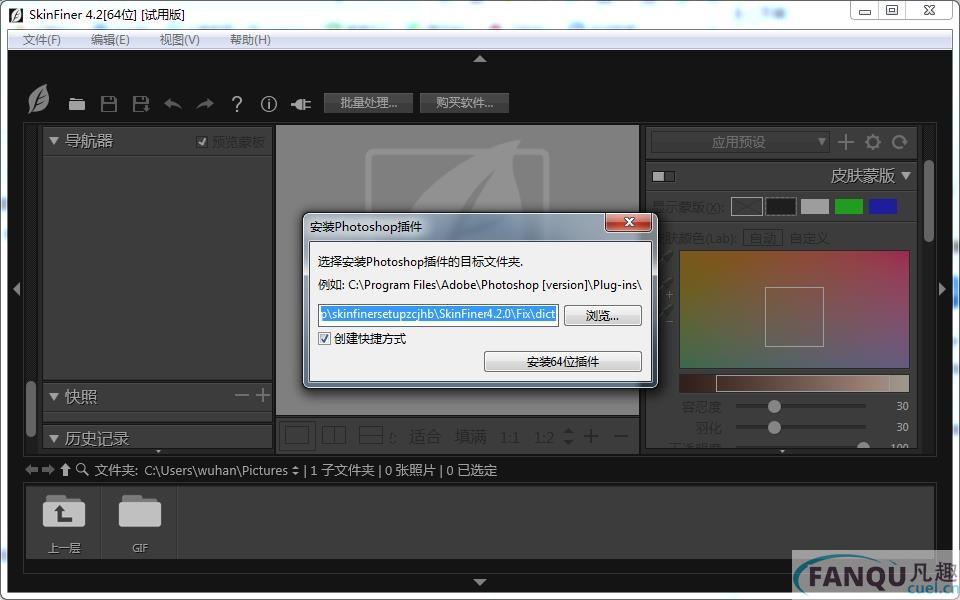Open the 视图(V) menu
Screen dimensions: 960x600
[180, 40]
